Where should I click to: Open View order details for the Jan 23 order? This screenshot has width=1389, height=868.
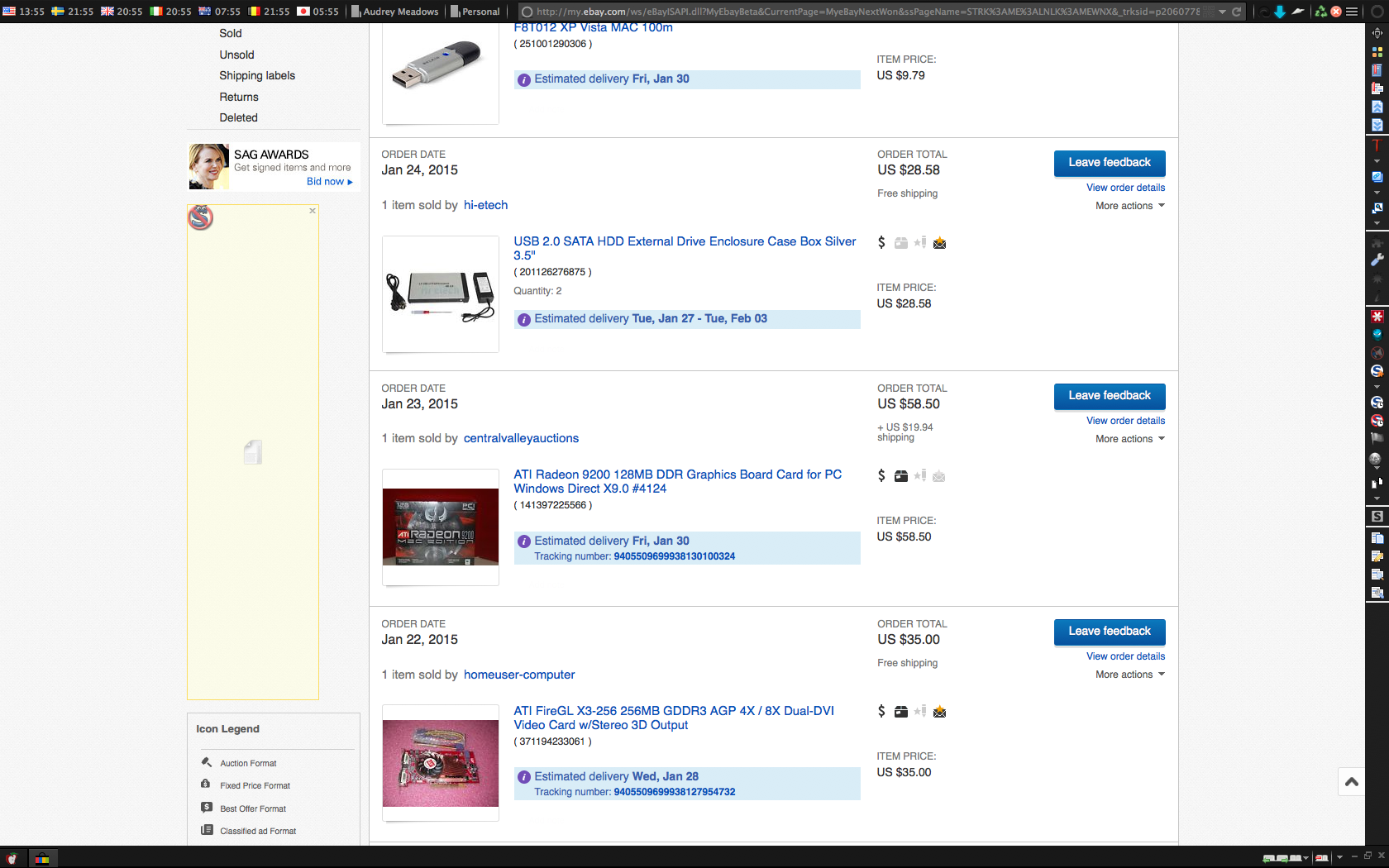click(1125, 421)
